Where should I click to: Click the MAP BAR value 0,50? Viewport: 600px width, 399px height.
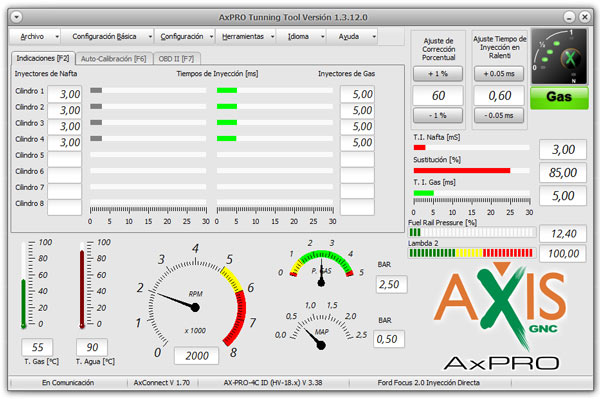click(389, 339)
